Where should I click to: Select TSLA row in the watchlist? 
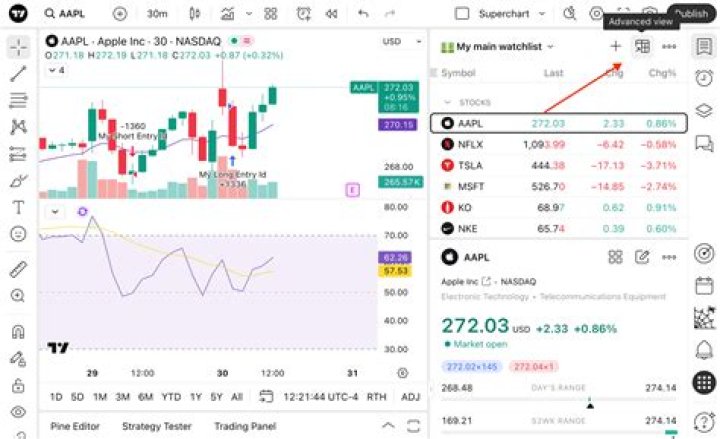pos(558,165)
